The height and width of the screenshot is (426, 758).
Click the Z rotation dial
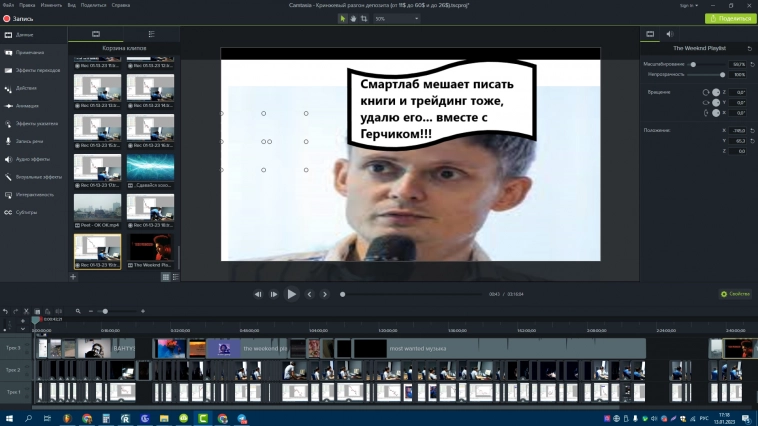(x=716, y=92)
